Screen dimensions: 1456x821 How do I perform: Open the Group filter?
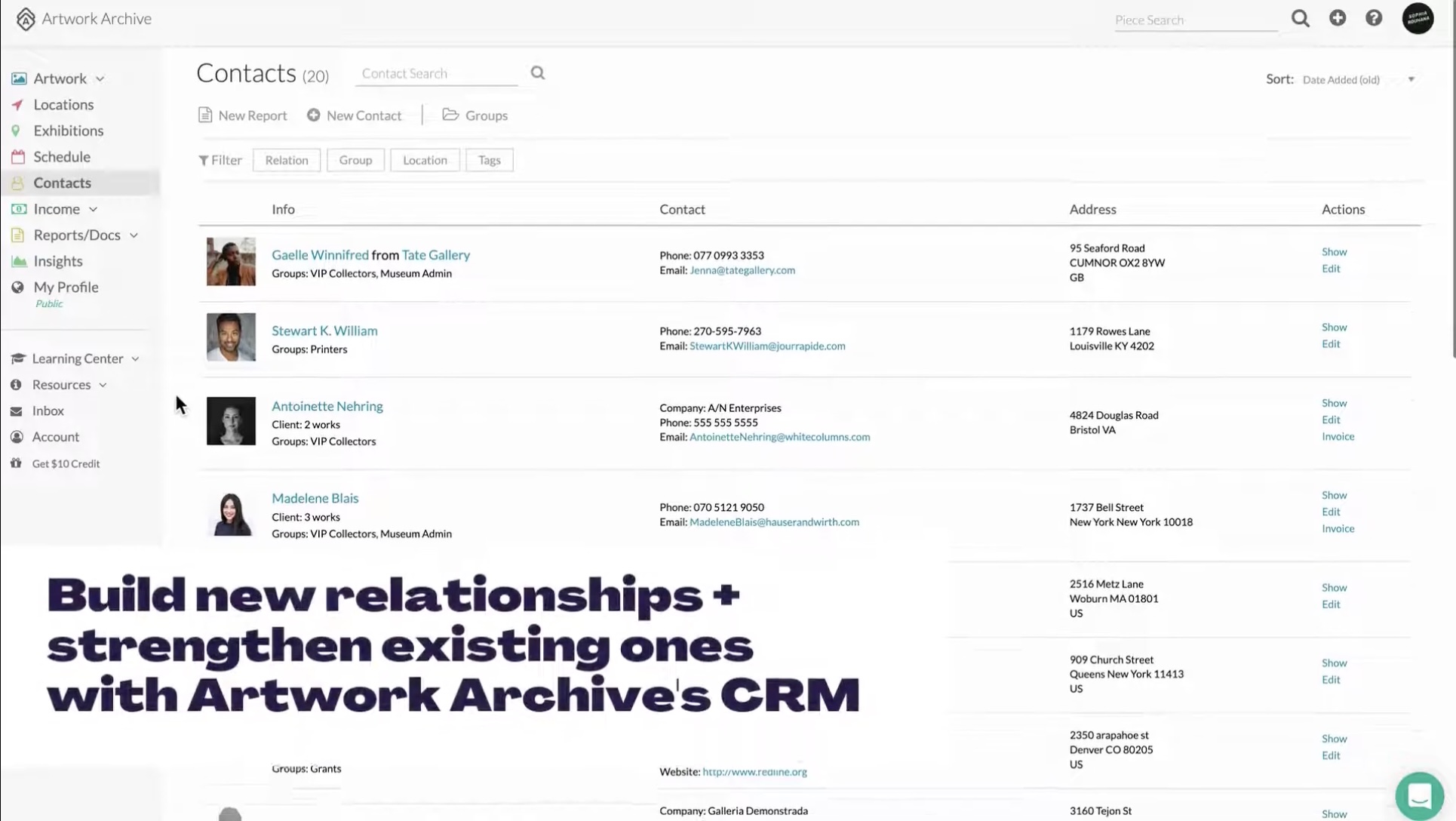(355, 160)
